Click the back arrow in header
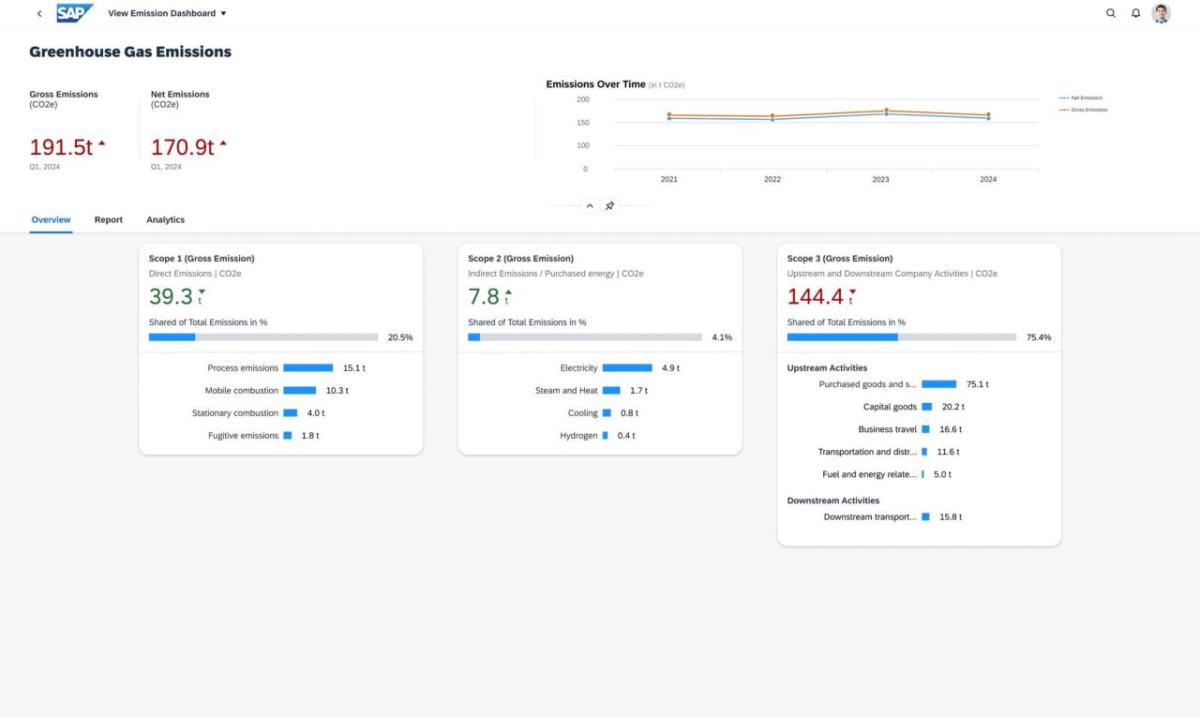The width and height of the screenshot is (1200, 717). (39, 14)
